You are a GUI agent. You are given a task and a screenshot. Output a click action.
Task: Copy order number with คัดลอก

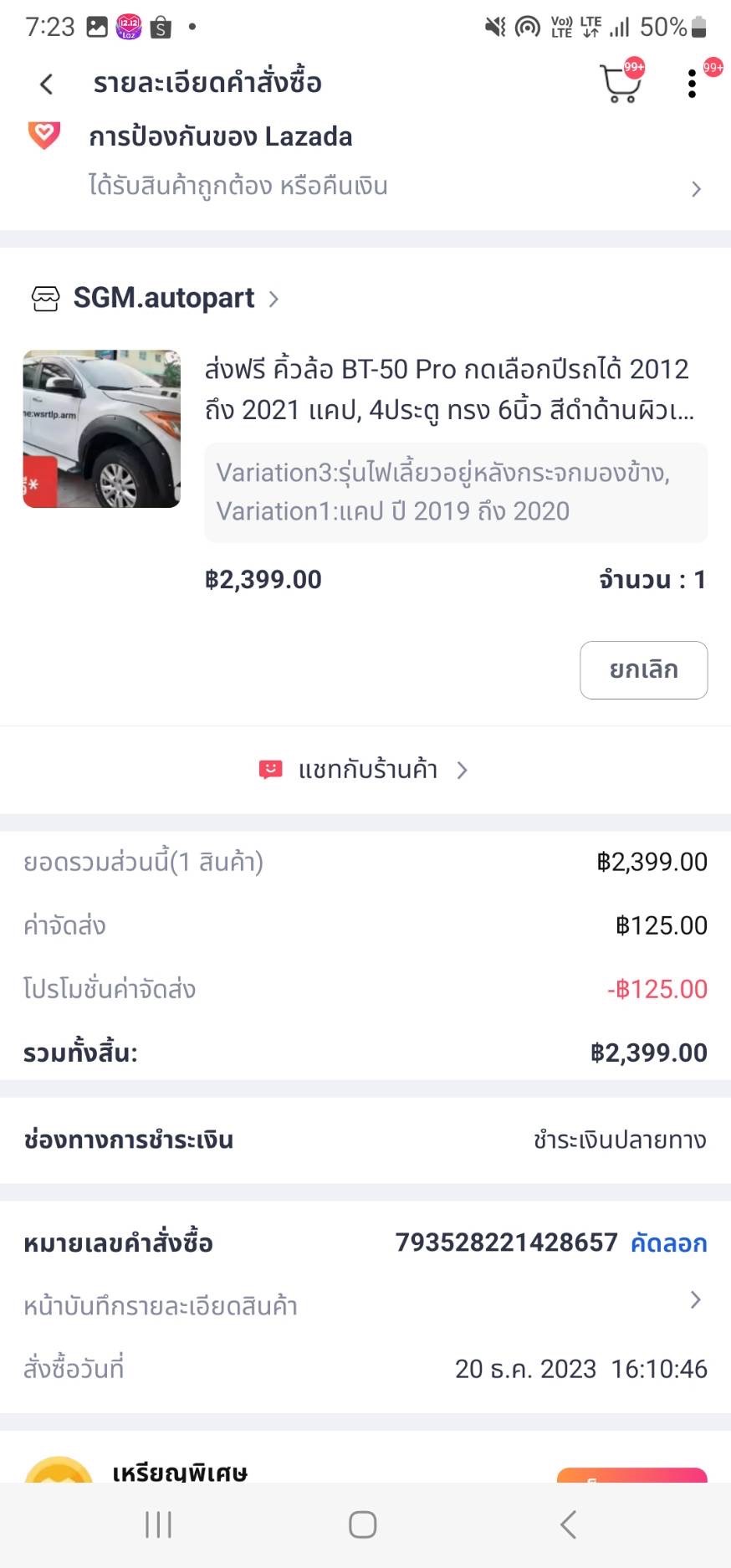click(668, 1243)
